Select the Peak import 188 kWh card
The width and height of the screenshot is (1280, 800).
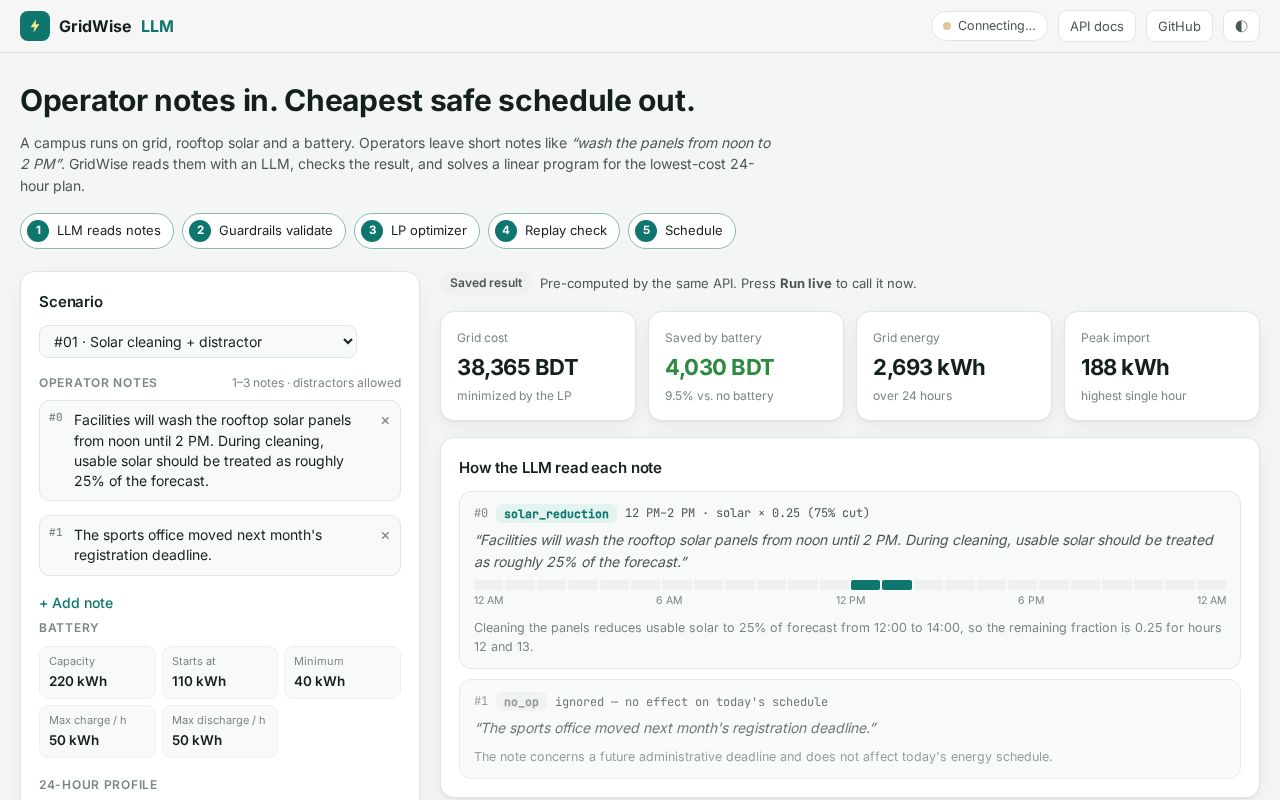[x=1162, y=366]
